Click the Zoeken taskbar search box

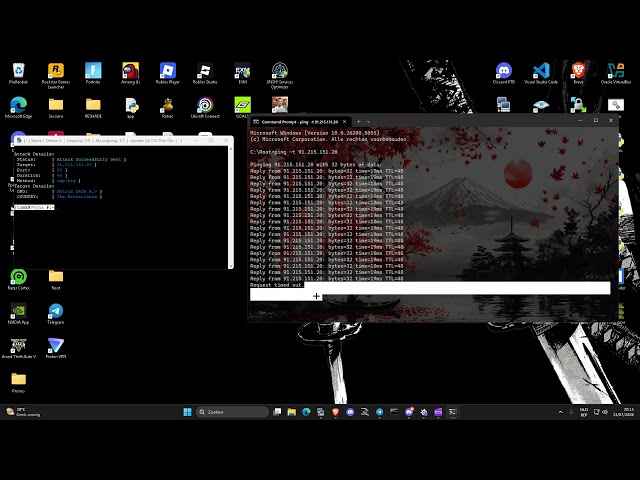click(x=232, y=412)
